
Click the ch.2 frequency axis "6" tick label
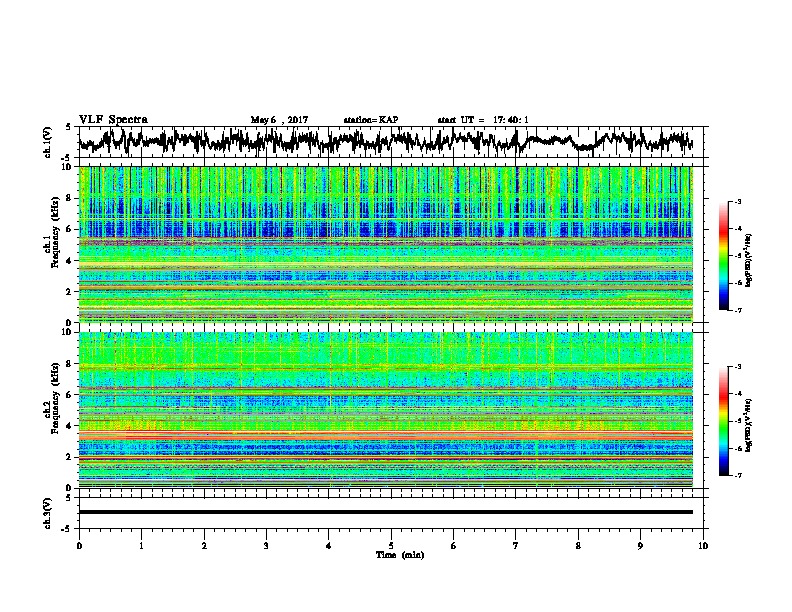[x=70, y=394]
